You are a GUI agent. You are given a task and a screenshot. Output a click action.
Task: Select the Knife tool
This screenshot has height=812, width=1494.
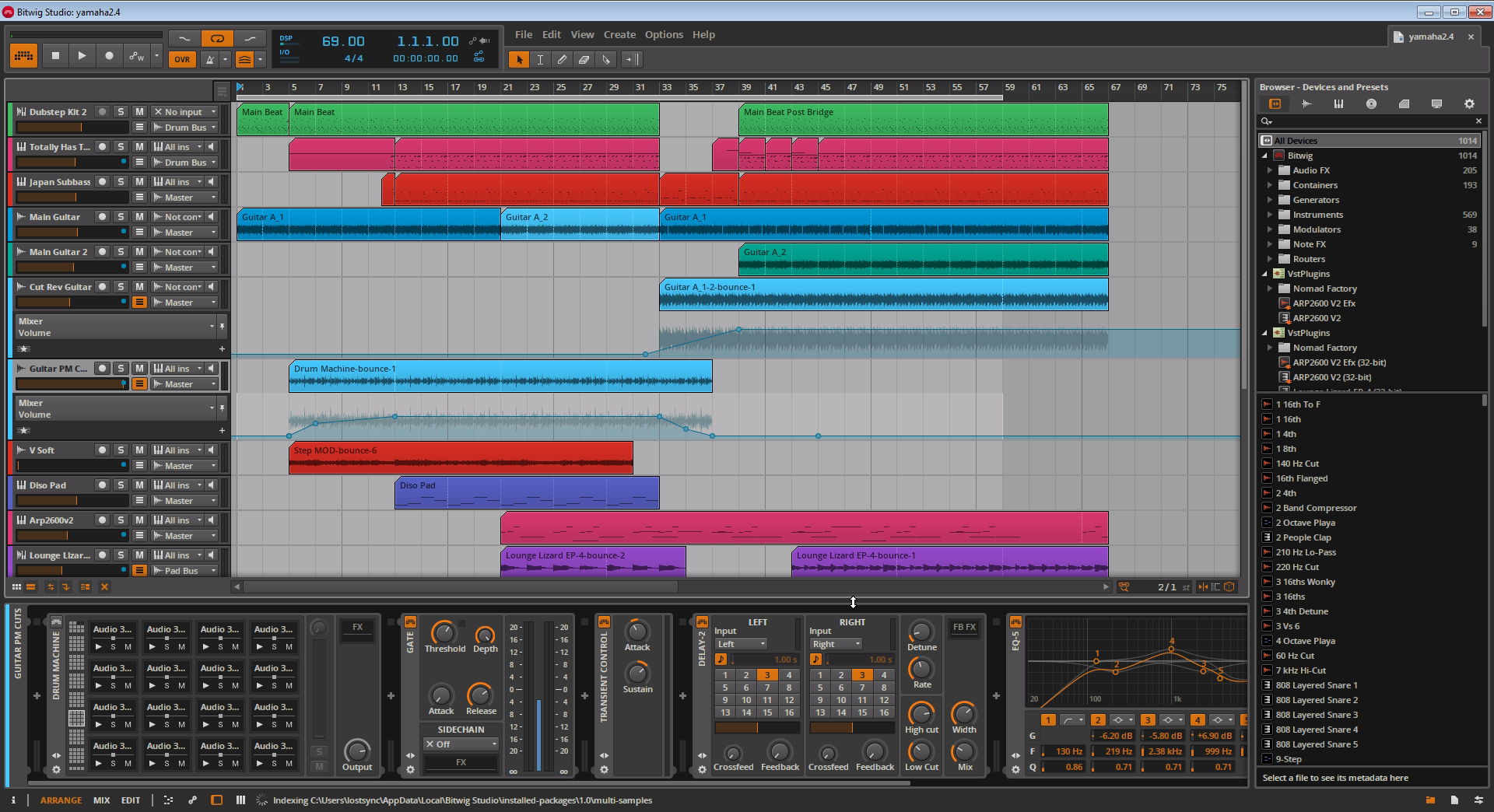click(x=606, y=59)
